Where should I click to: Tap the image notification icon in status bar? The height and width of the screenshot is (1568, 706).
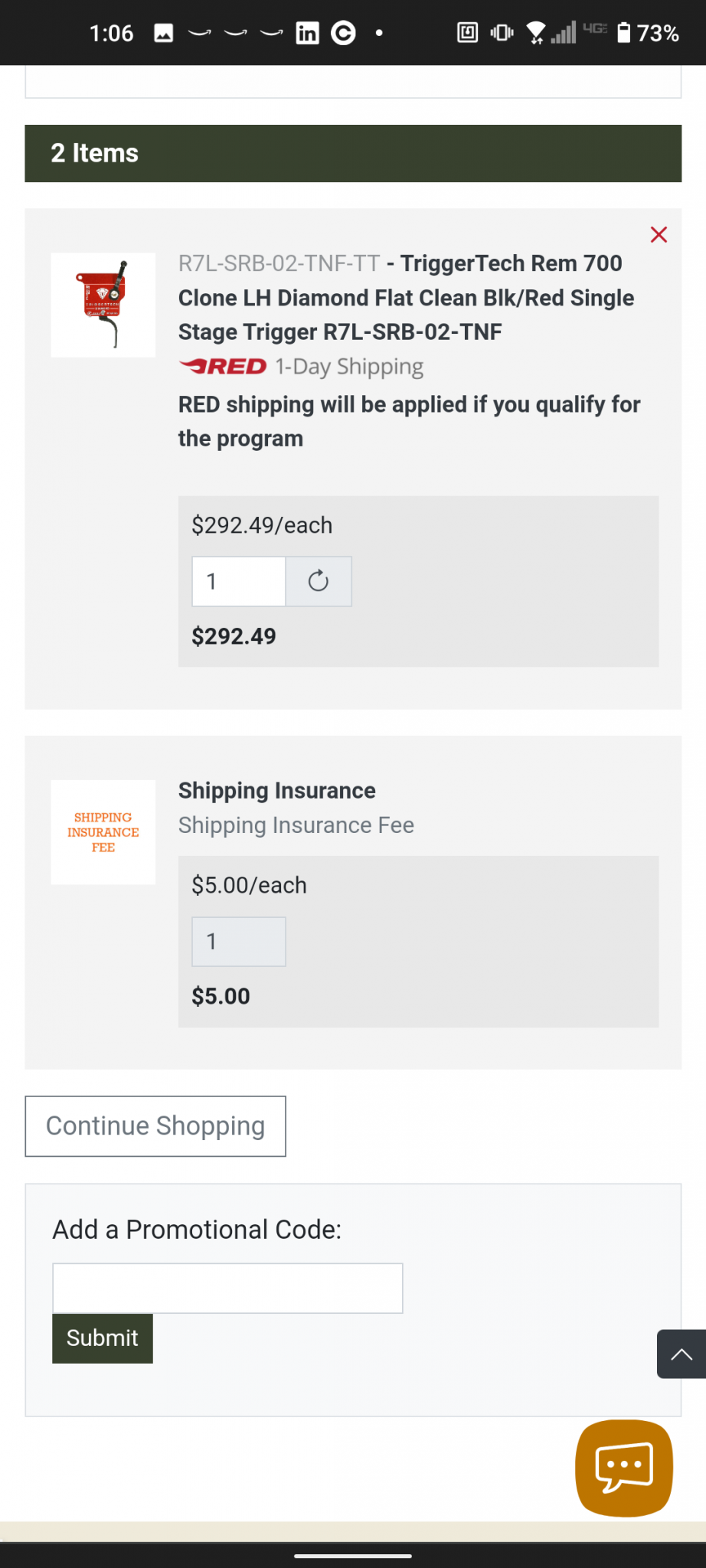(163, 33)
